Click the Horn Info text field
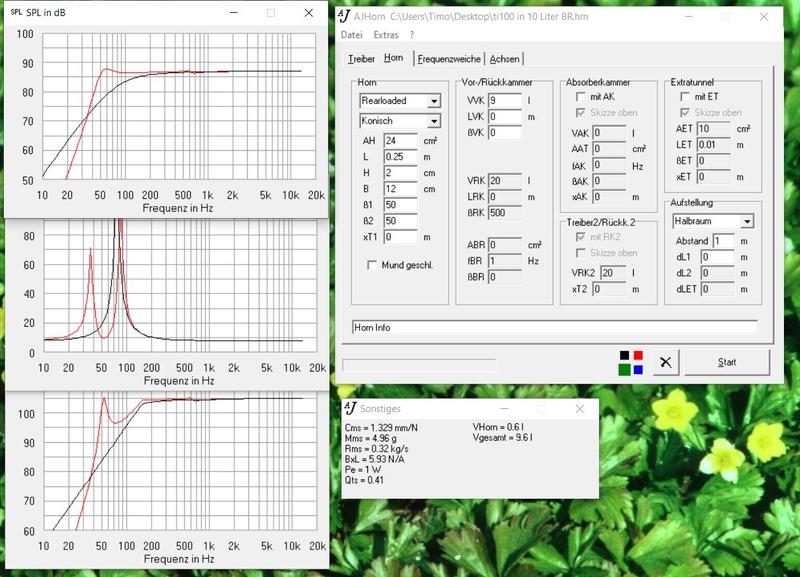800x577 pixels. pyautogui.click(x=555, y=327)
